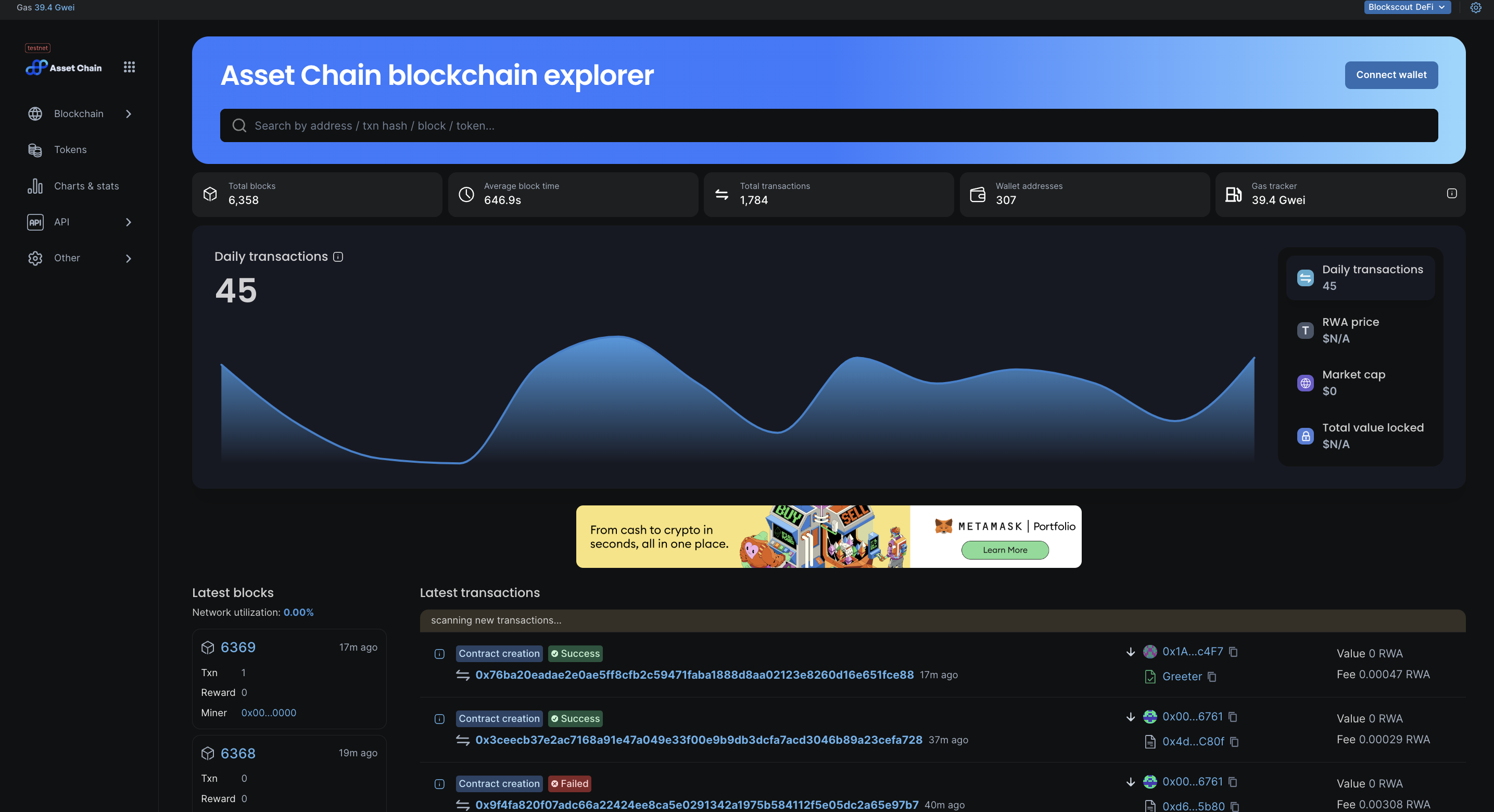Image resolution: width=1494 pixels, height=812 pixels.
Task: Open Charts & stats in sidebar
Action: coord(86,186)
